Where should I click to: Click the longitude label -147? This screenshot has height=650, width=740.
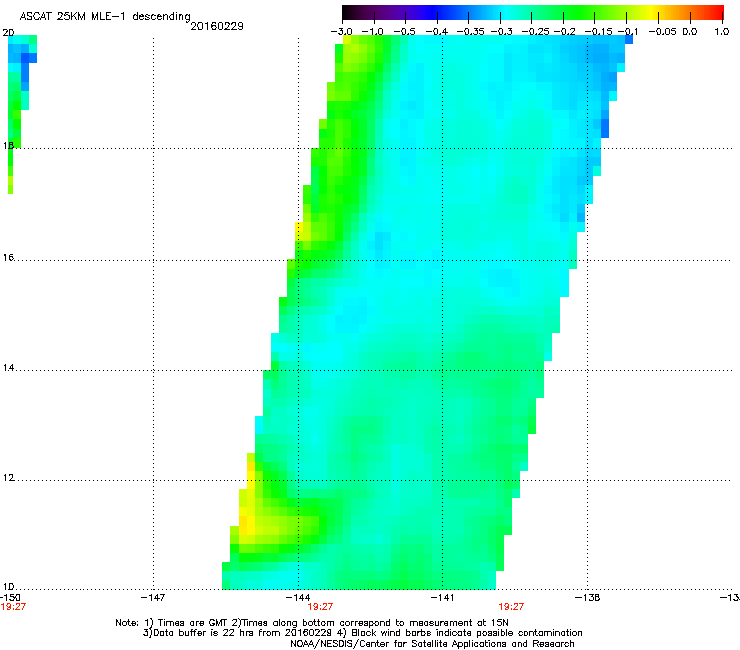click(x=153, y=598)
